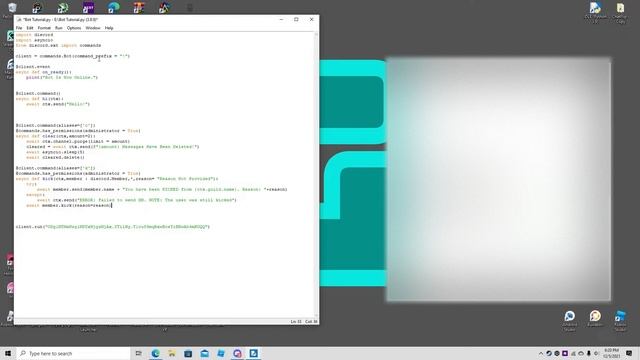The width and height of the screenshot is (640, 360).
Task: Open the notification center
Action: [x=629, y=353]
